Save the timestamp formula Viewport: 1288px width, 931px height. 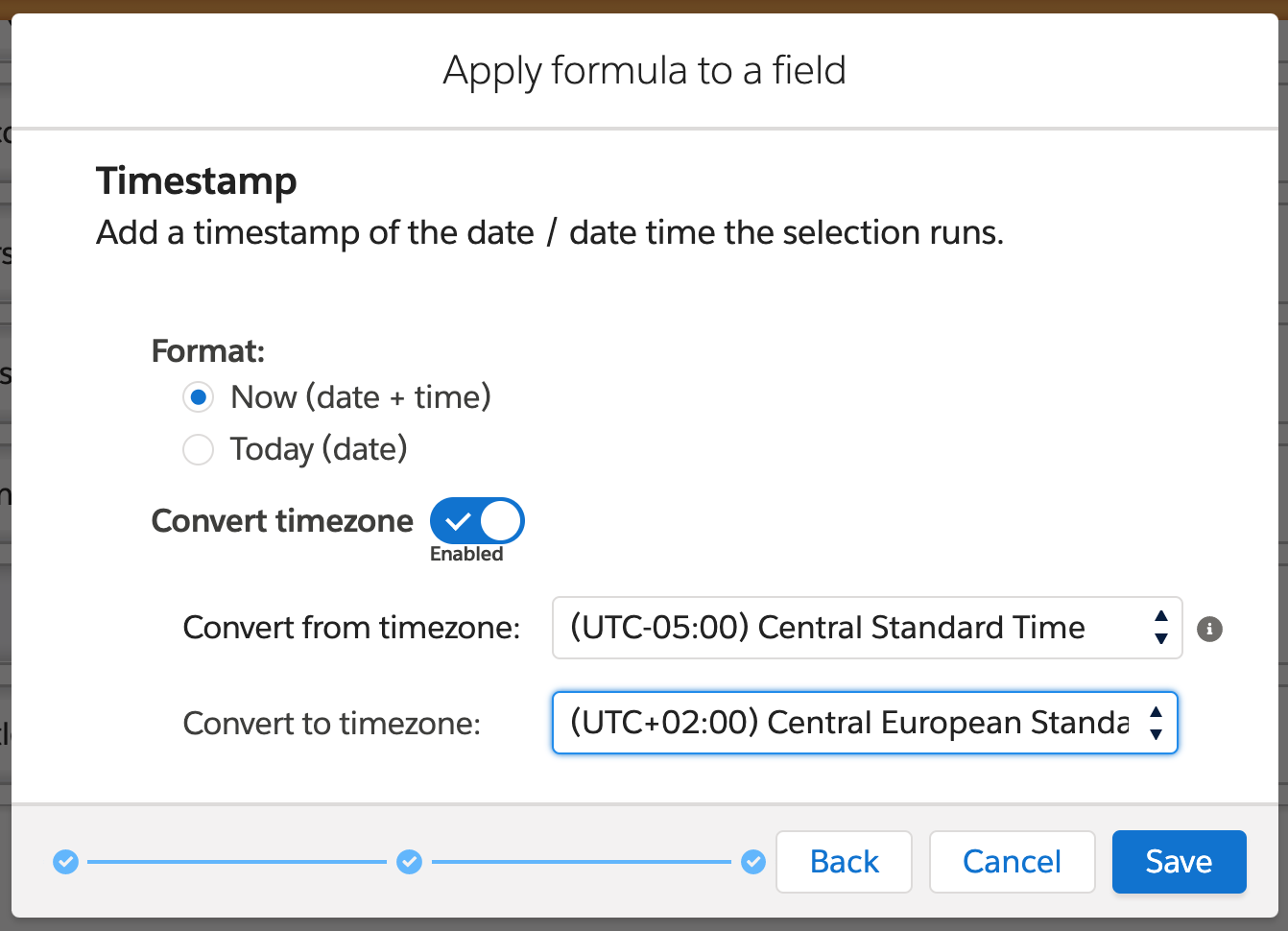tap(1179, 862)
